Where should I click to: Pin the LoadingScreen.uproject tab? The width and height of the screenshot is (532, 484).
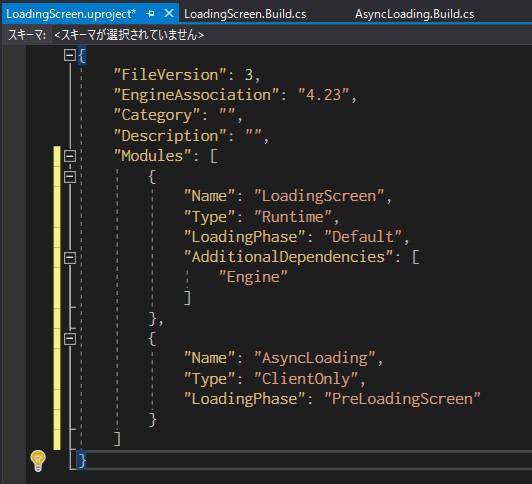150,14
